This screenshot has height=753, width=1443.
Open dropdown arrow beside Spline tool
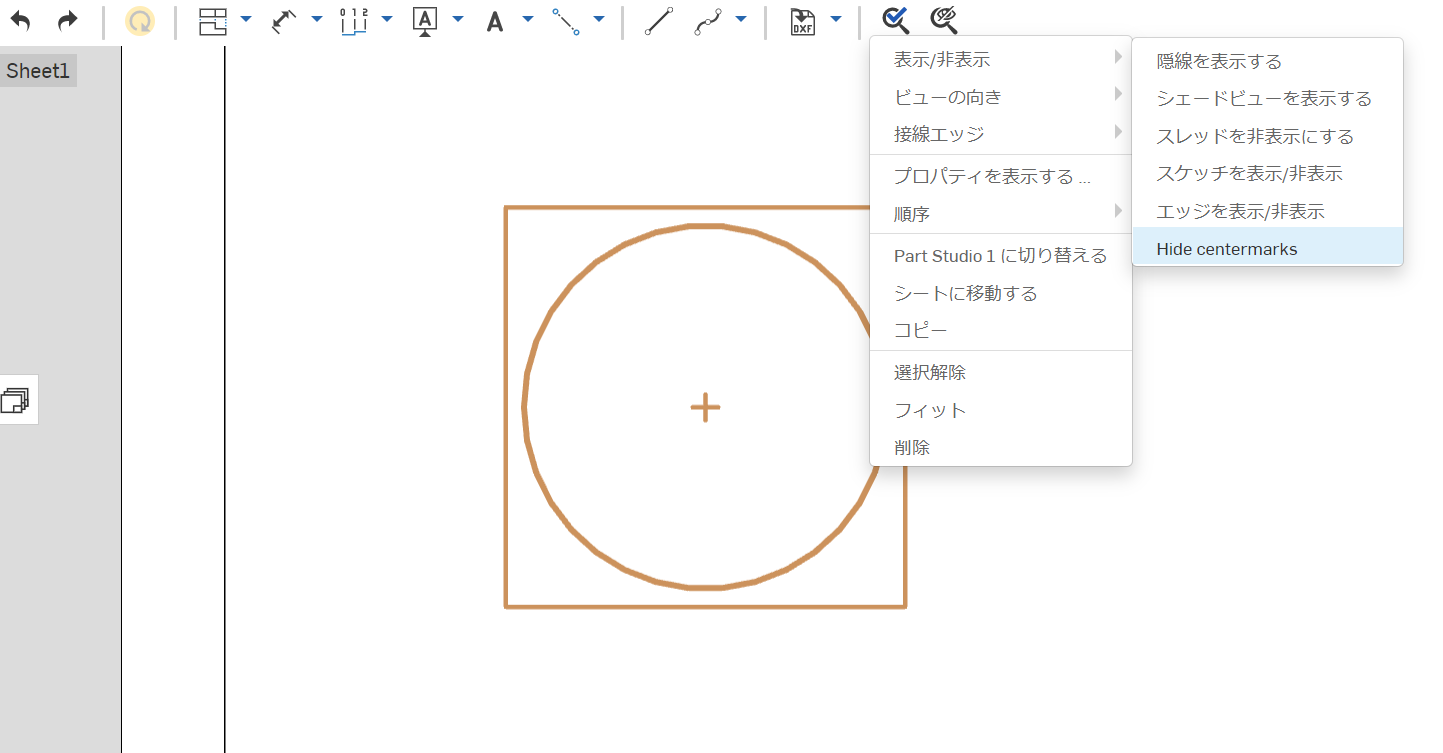click(x=742, y=19)
